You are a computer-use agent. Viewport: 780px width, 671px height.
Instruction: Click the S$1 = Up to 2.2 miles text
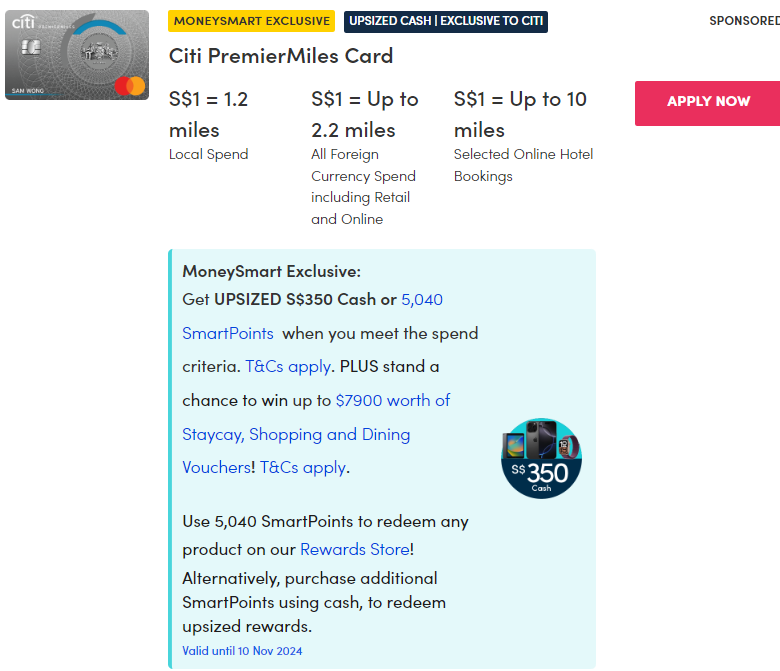tap(365, 114)
